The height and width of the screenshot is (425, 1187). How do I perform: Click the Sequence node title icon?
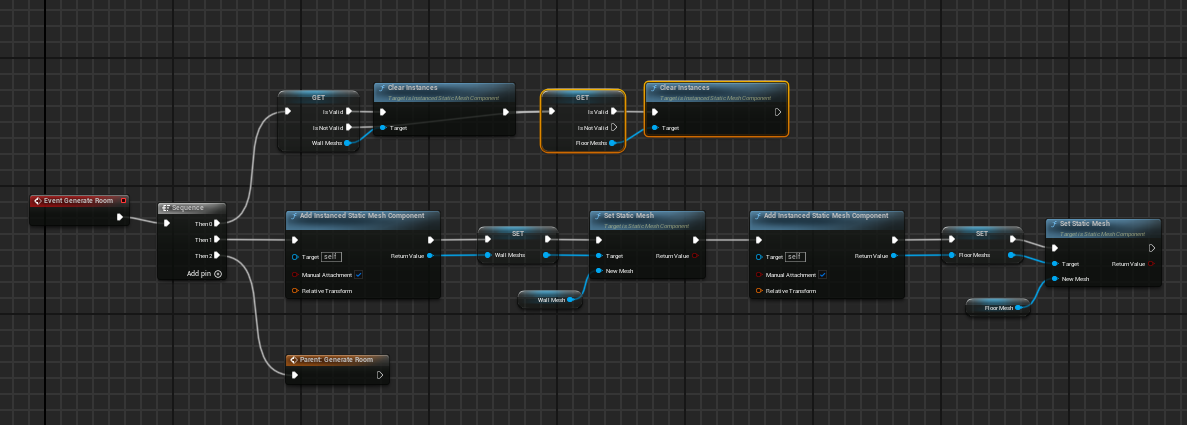tap(166, 208)
